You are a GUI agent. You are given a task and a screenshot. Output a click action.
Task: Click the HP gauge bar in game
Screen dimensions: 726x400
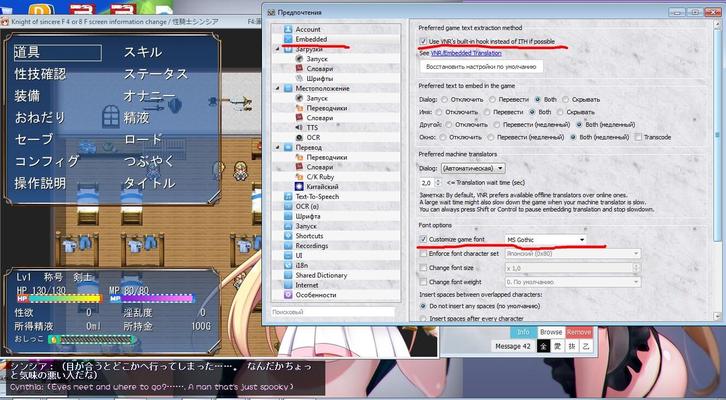tap(60, 299)
